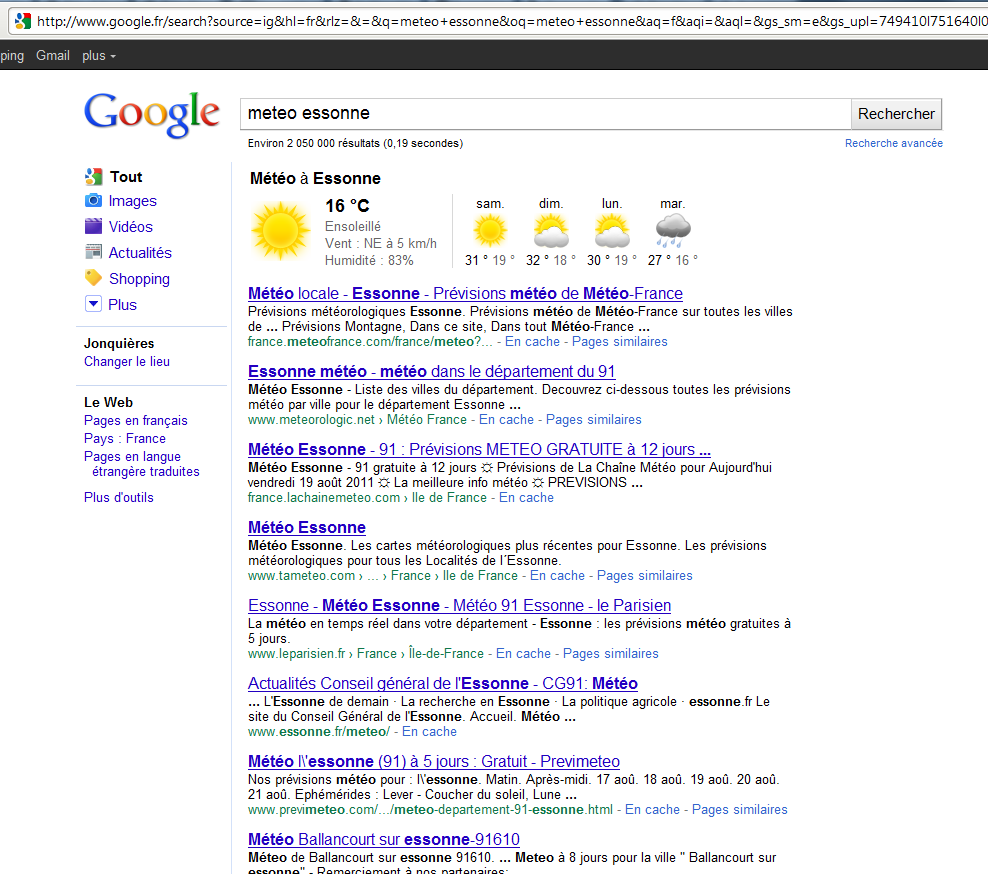Click in the meteo essonne search box

[546, 114]
